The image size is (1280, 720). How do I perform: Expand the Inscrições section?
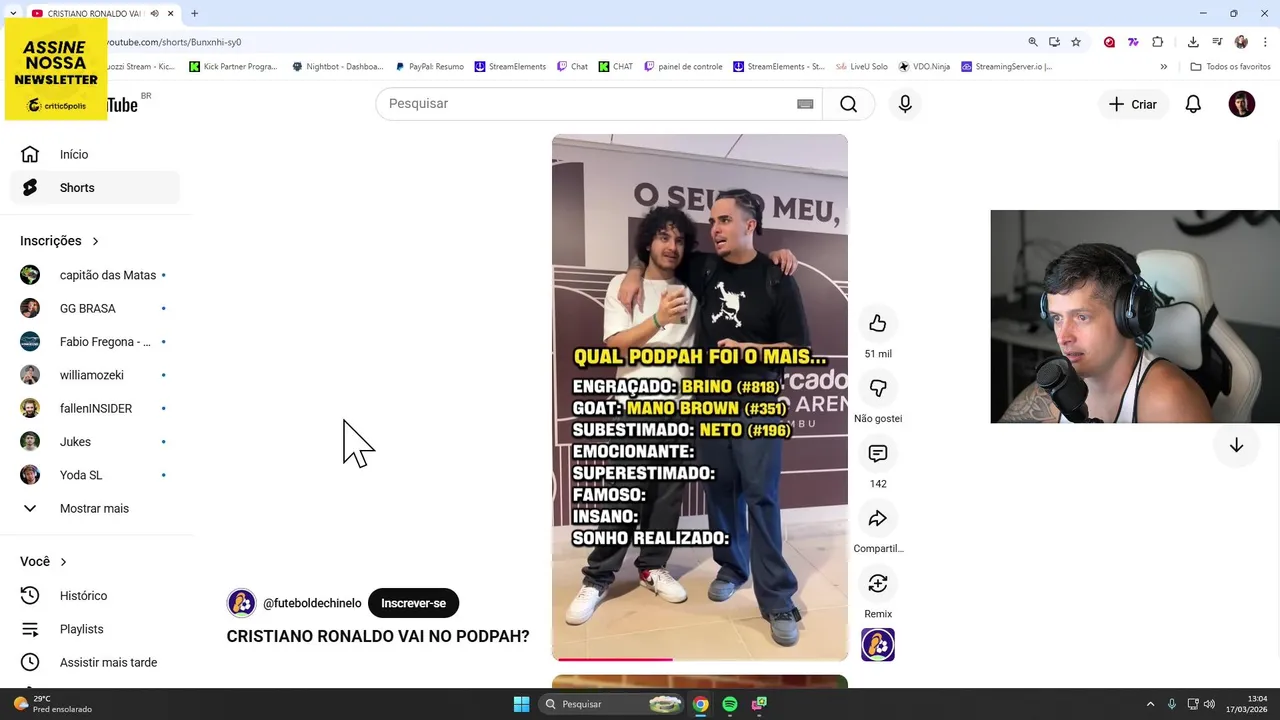pyautogui.click(x=60, y=241)
